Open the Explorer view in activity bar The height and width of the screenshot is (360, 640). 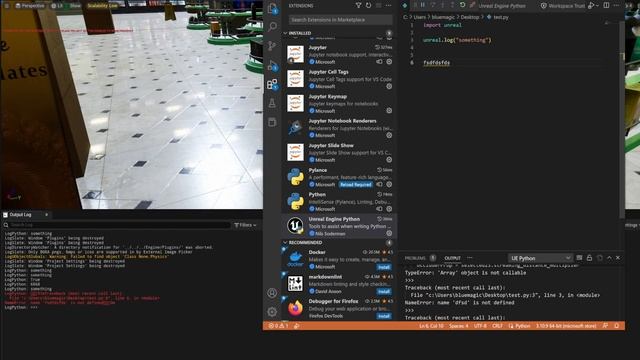[272, 8]
